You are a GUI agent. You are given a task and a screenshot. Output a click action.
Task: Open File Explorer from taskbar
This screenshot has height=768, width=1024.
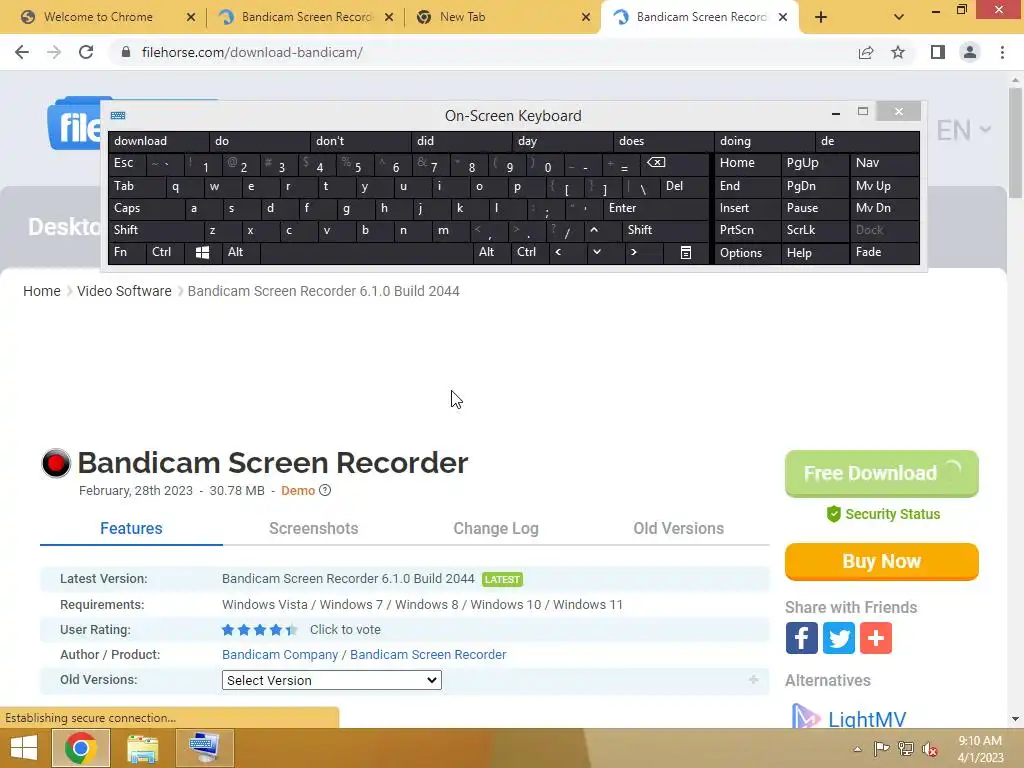(x=142, y=748)
